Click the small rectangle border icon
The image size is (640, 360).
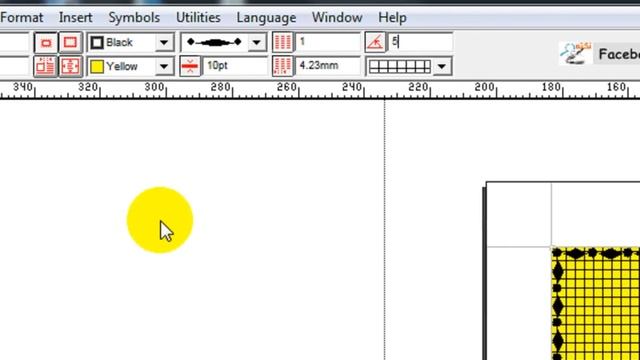[x=46, y=42]
